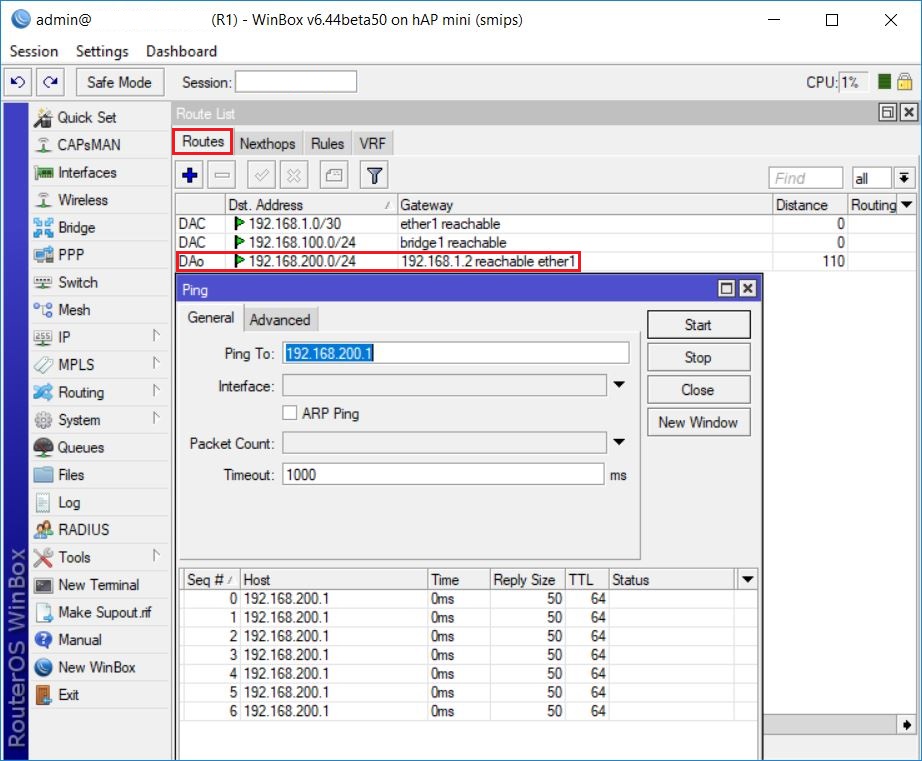Open PPP in sidebar

click(71, 255)
